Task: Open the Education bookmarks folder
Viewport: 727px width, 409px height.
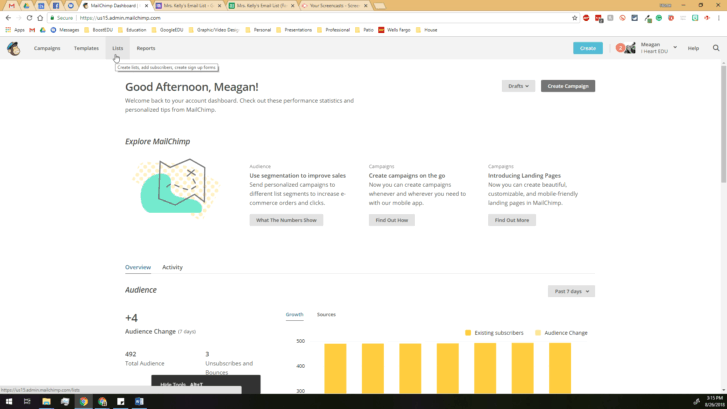Action: click(132, 30)
